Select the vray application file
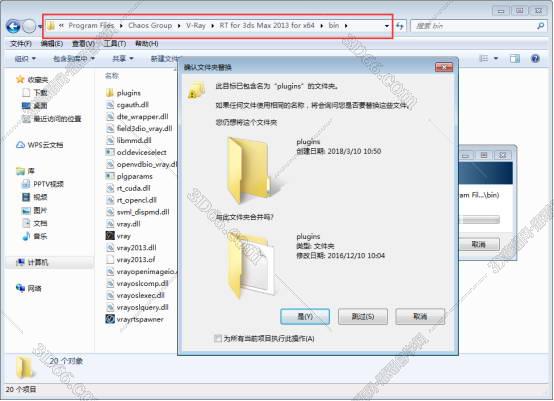This screenshot has height=401, width=554. 118,236
